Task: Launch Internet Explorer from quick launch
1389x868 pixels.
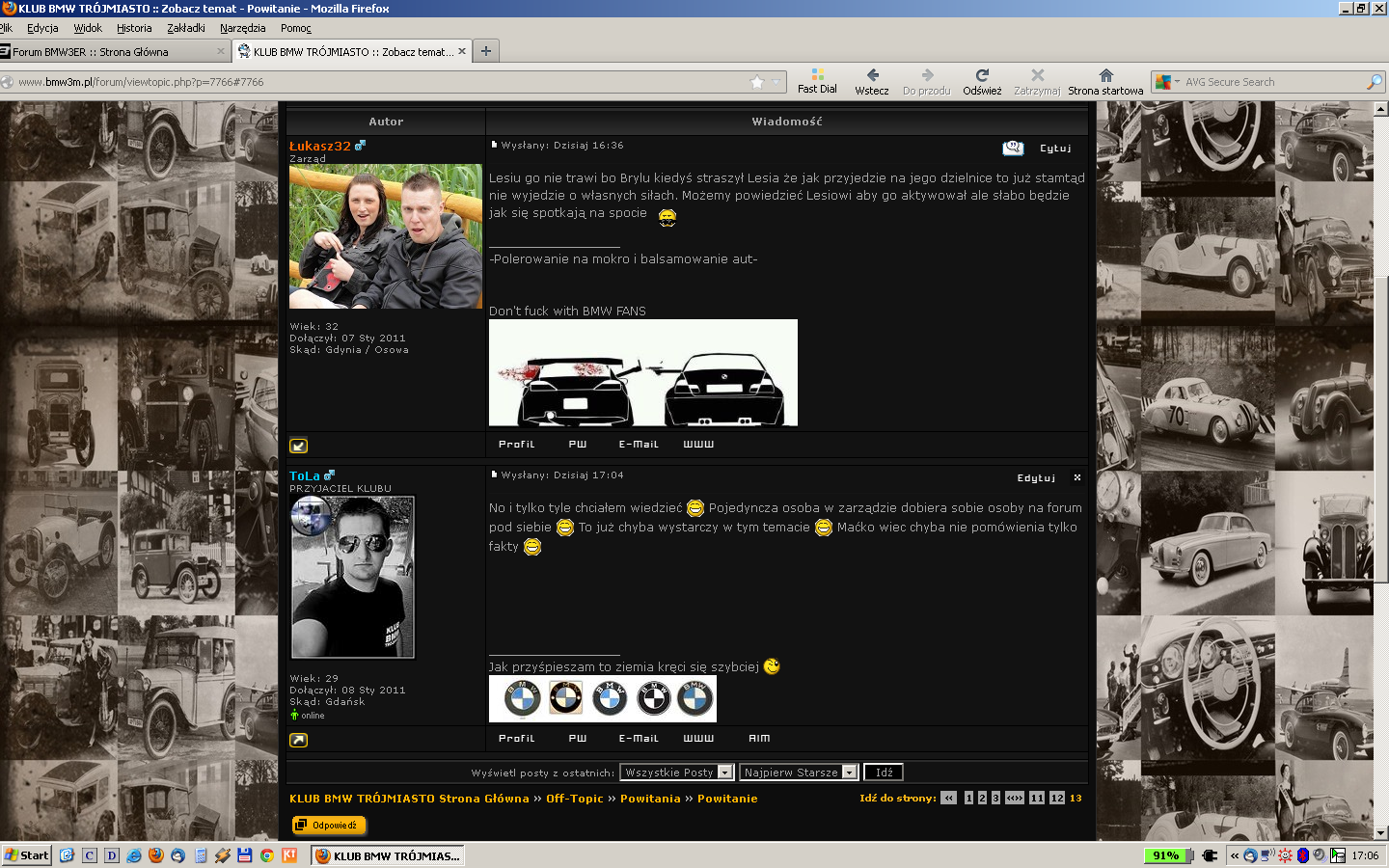Action: [134, 855]
